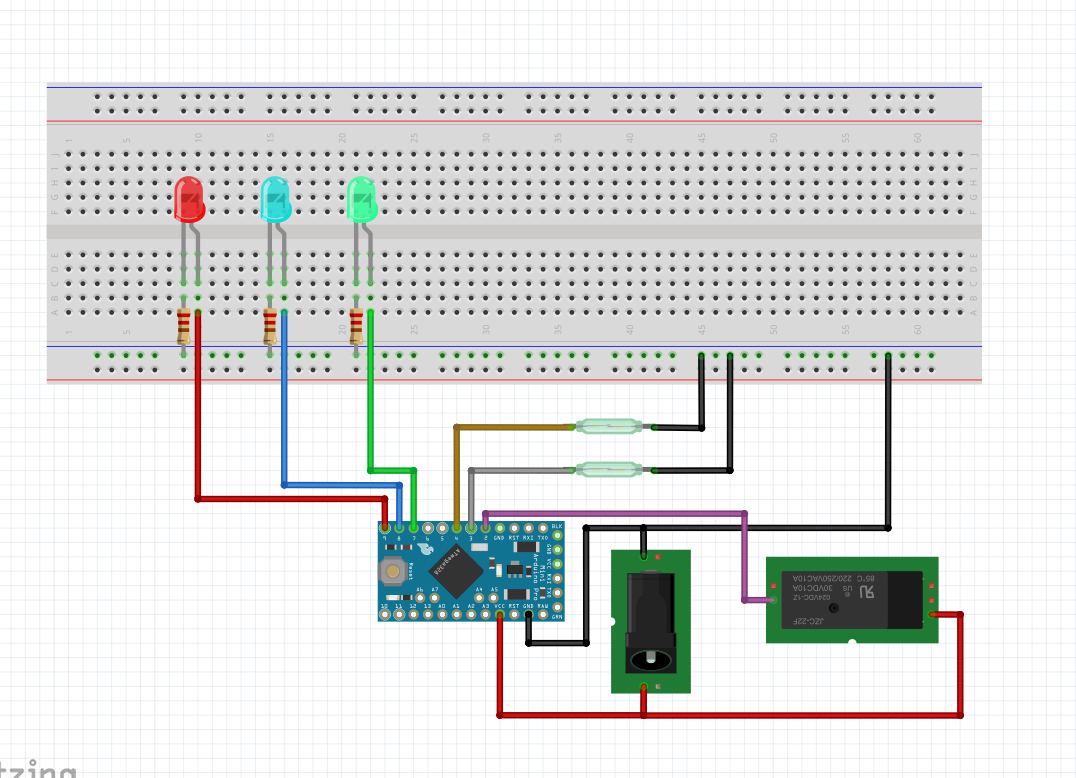
Task: Select the upper reed switch
Action: click(x=610, y=426)
